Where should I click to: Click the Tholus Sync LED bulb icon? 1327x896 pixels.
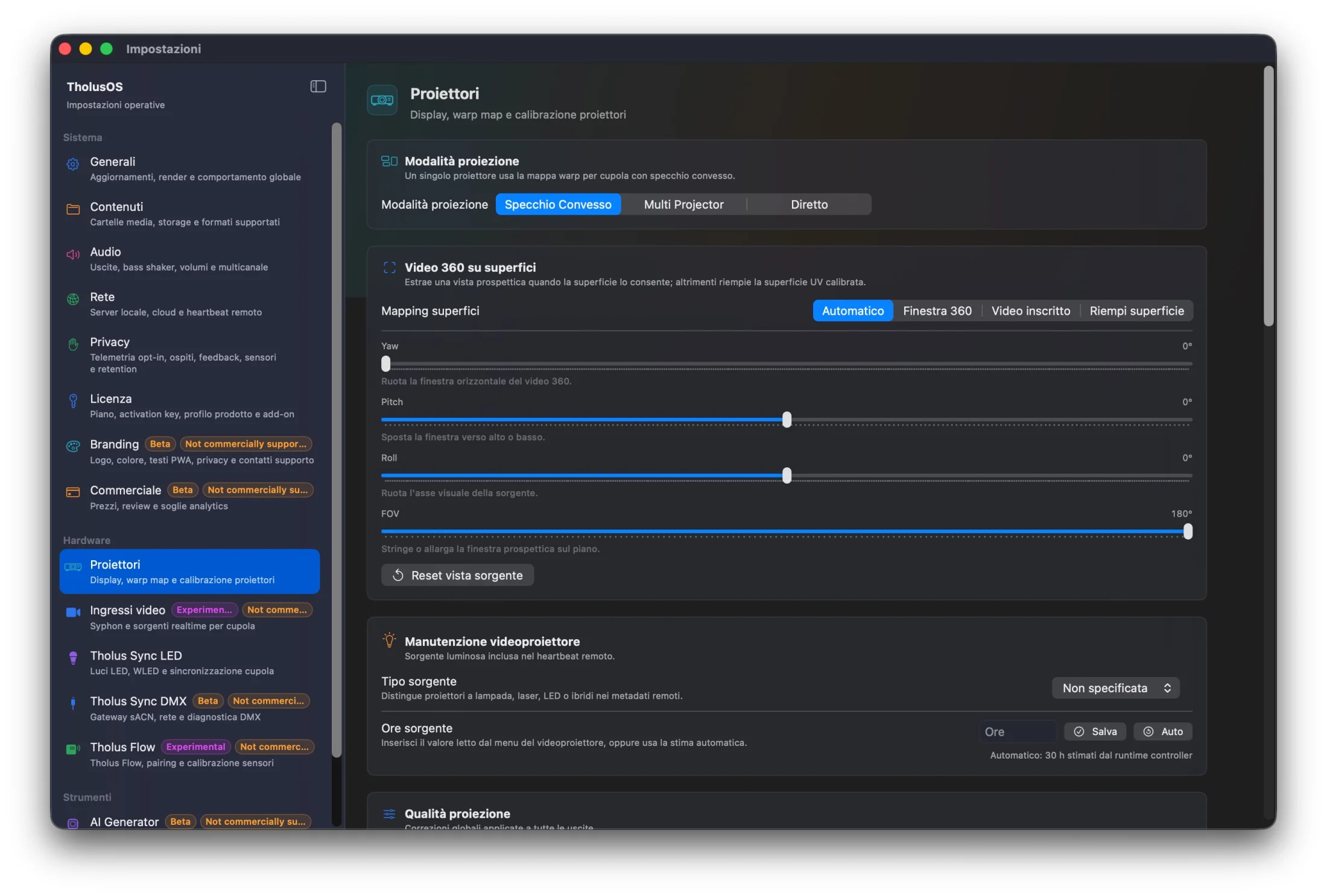point(73,658)
